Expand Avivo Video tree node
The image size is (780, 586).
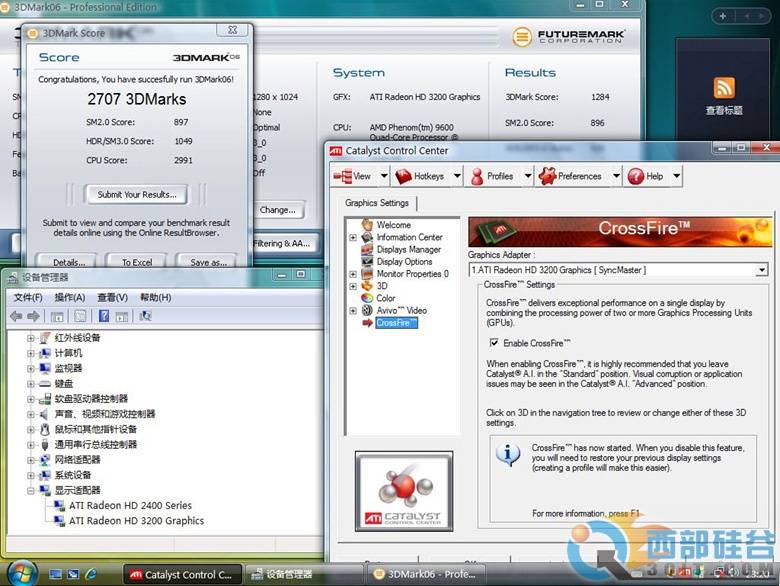pos(353,310)
